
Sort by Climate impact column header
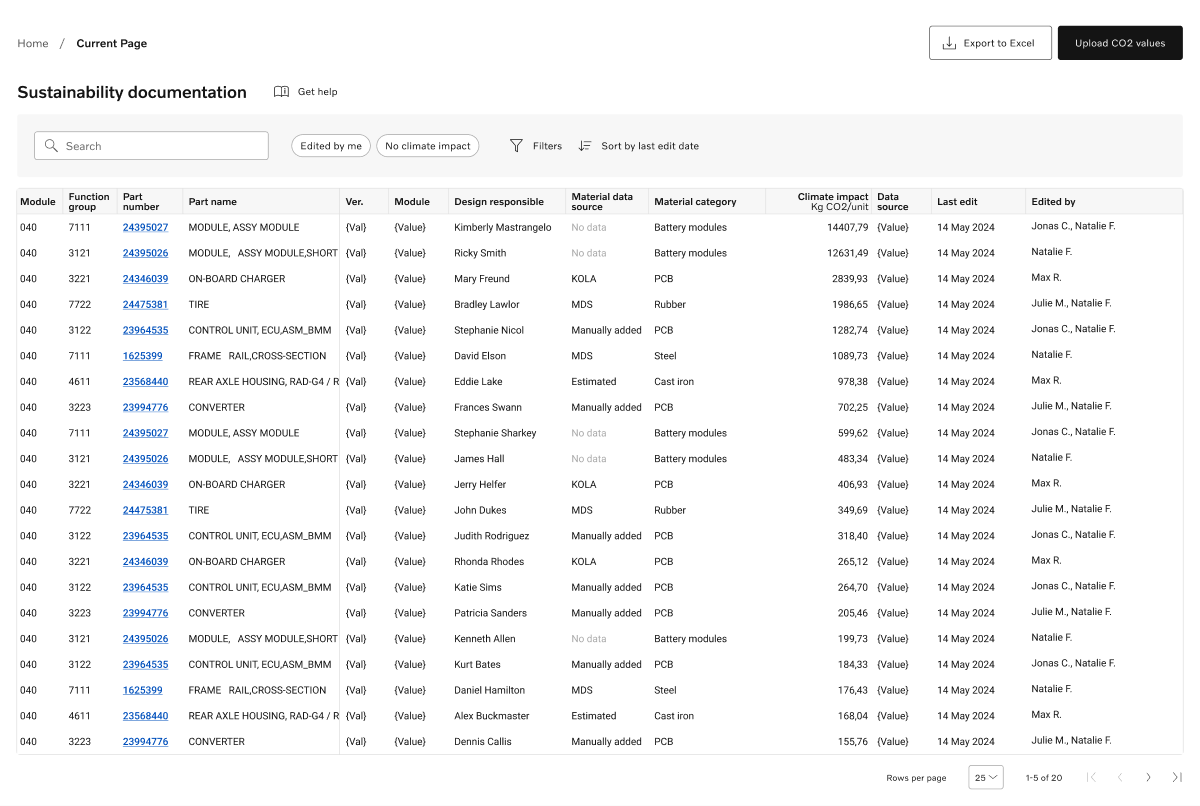[x=833, y=201]
